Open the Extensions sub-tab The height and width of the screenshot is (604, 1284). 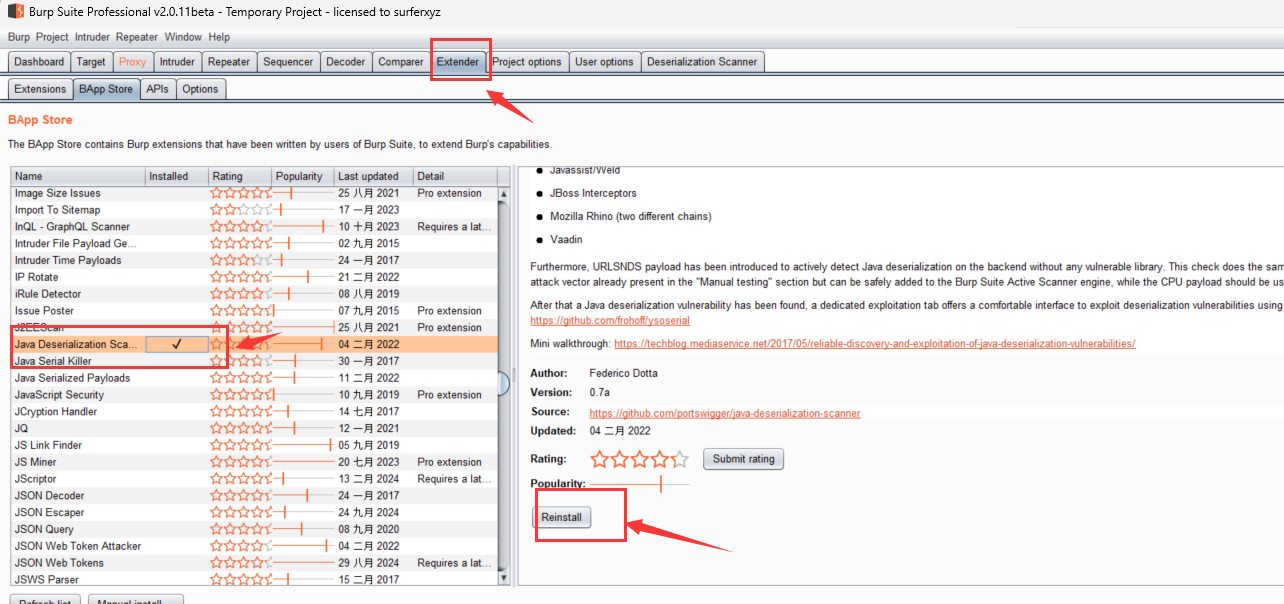[x=40, y=89]
